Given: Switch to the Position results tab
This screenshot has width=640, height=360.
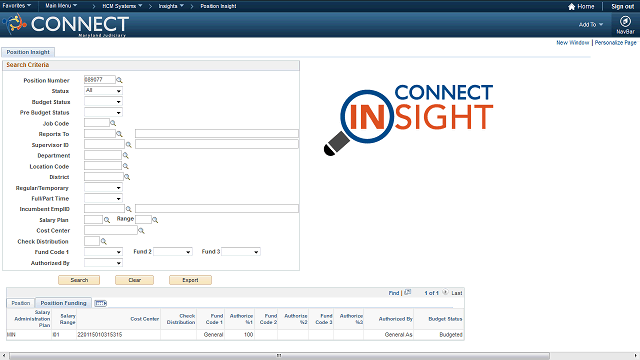Looking at the screenshot, I should [x=20, y=303].
